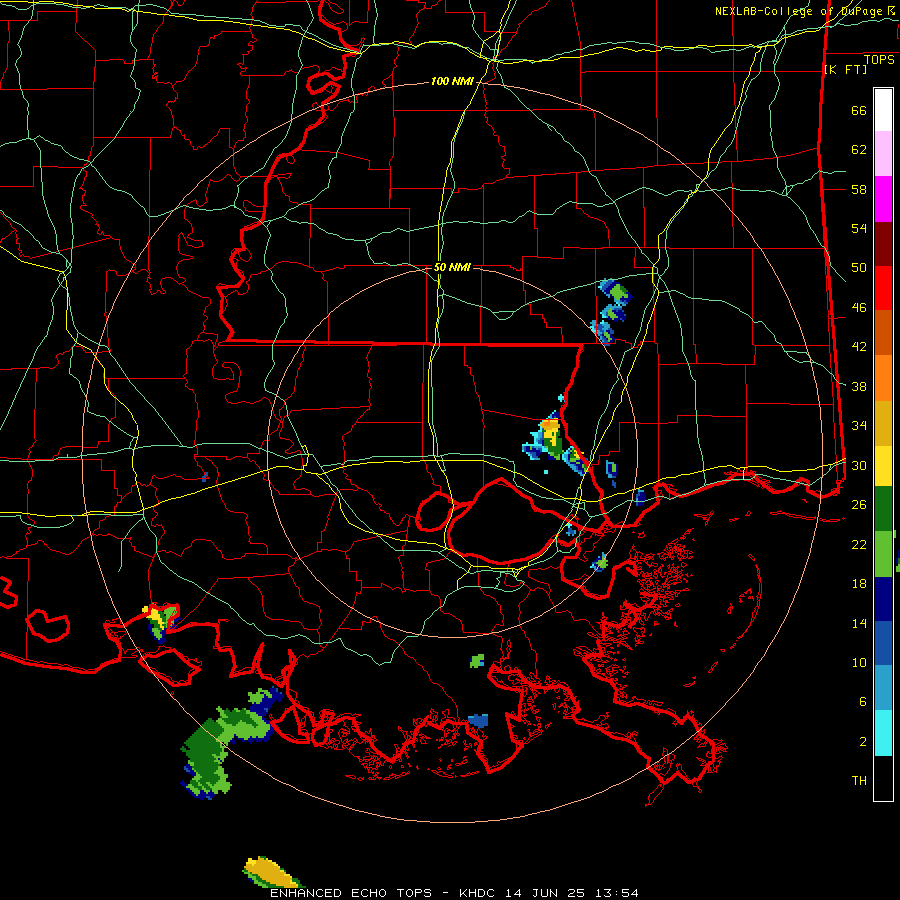Select the northeastern blue-green echo cluster
The image size is (900, 900).
click(x=612, y=312)
